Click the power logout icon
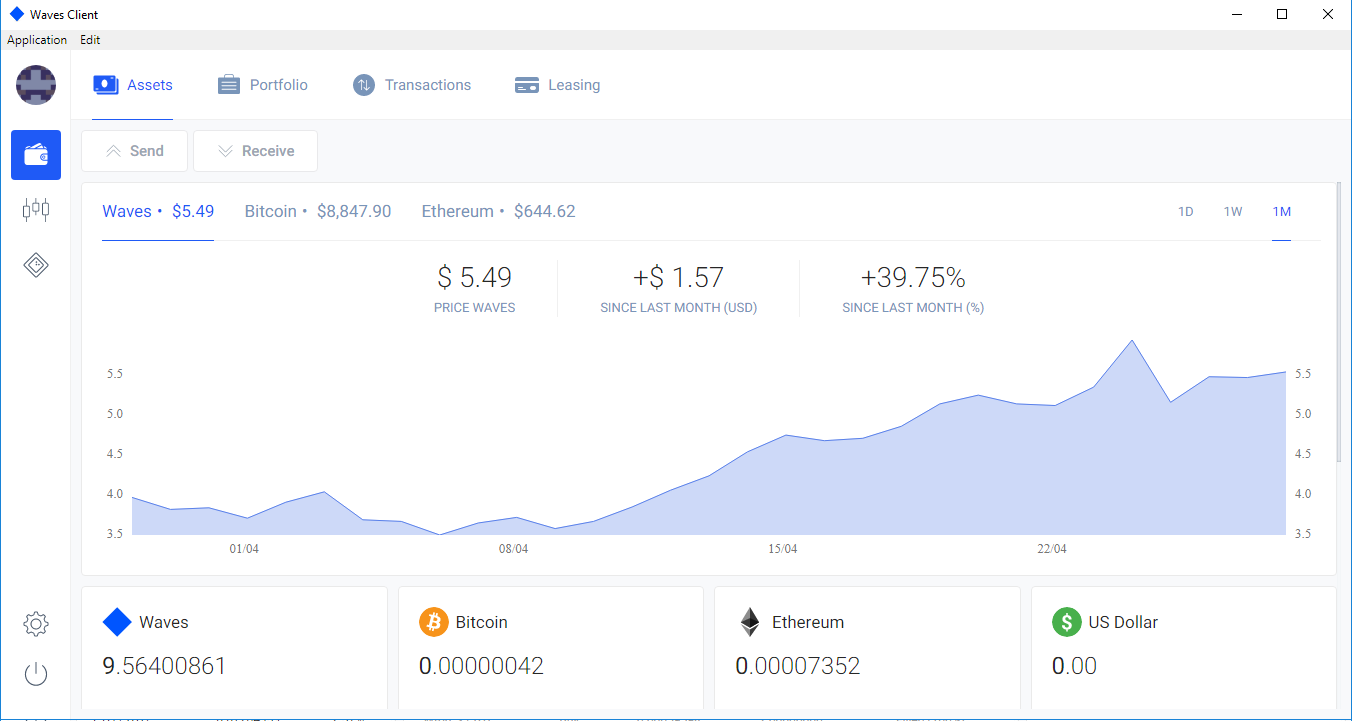 36,673
